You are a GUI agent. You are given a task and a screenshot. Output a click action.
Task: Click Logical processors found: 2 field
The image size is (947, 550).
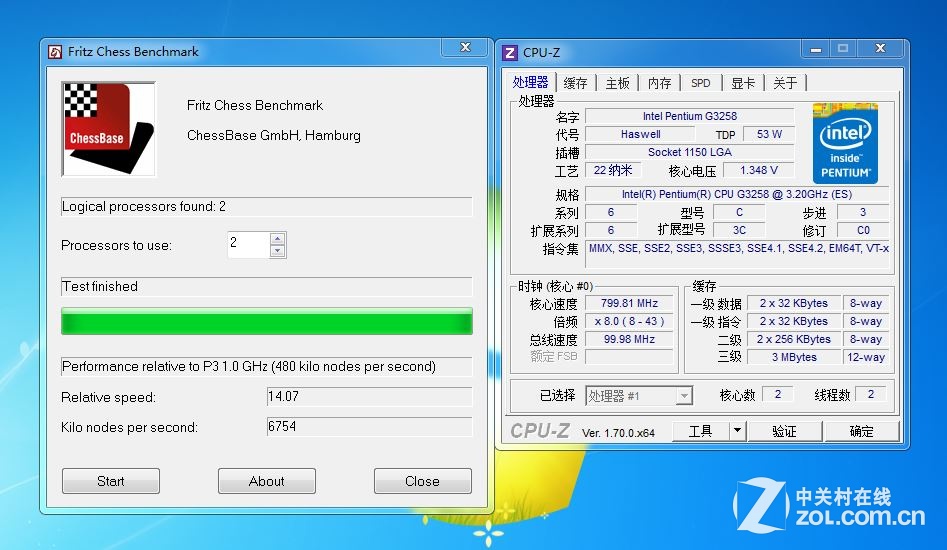pyautogui.click(x=266, y=206)
